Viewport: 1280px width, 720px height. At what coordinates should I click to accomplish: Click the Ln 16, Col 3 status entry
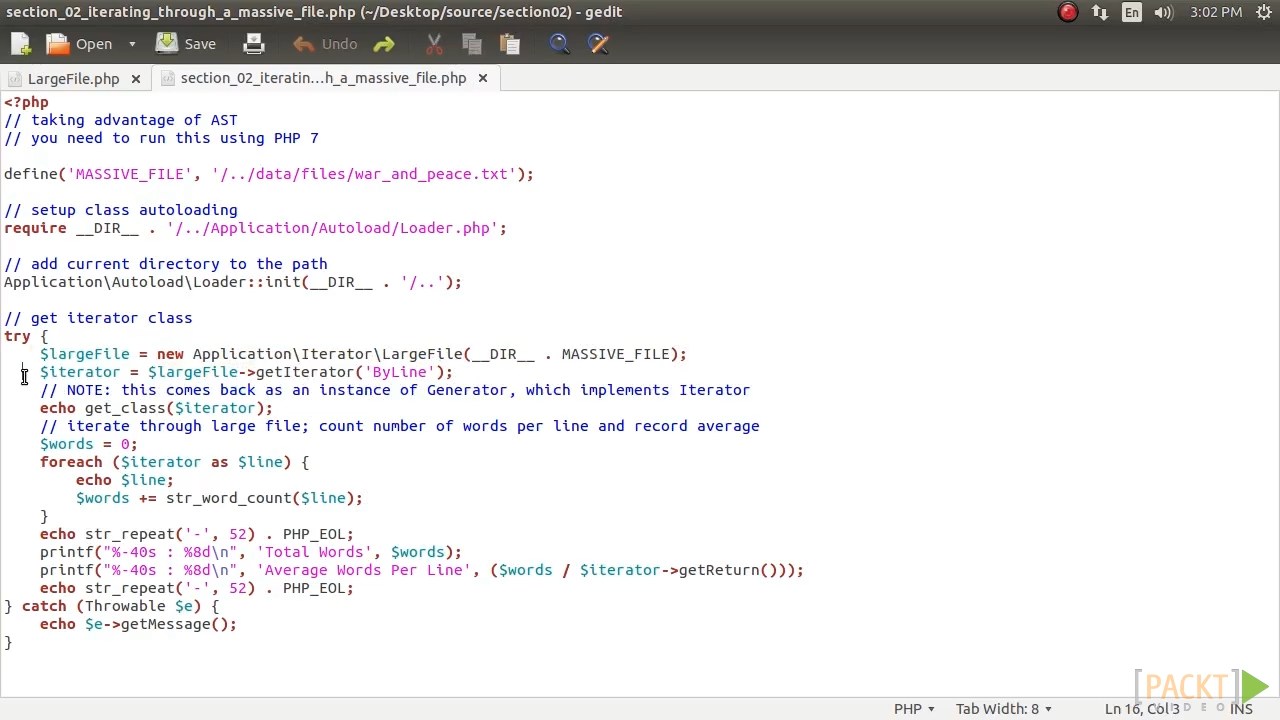[1142, 709]
